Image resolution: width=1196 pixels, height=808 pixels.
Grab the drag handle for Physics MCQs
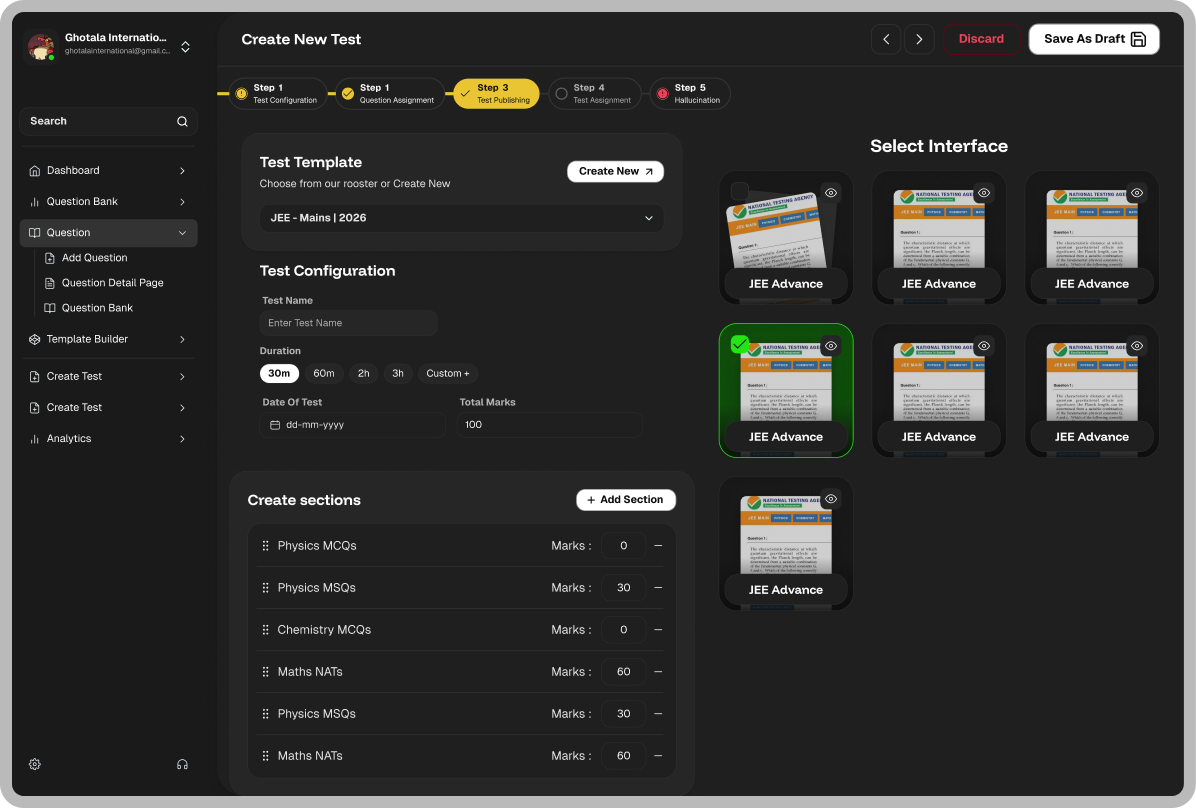coord(265,546)
